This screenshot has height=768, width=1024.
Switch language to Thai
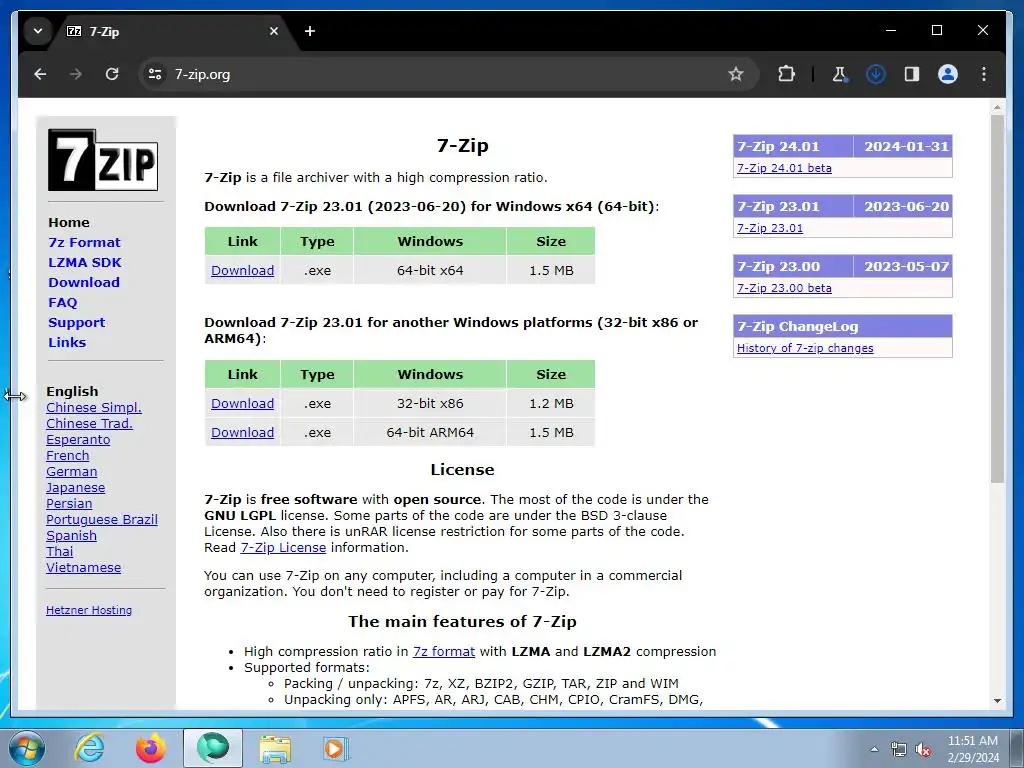coord(59,551)
